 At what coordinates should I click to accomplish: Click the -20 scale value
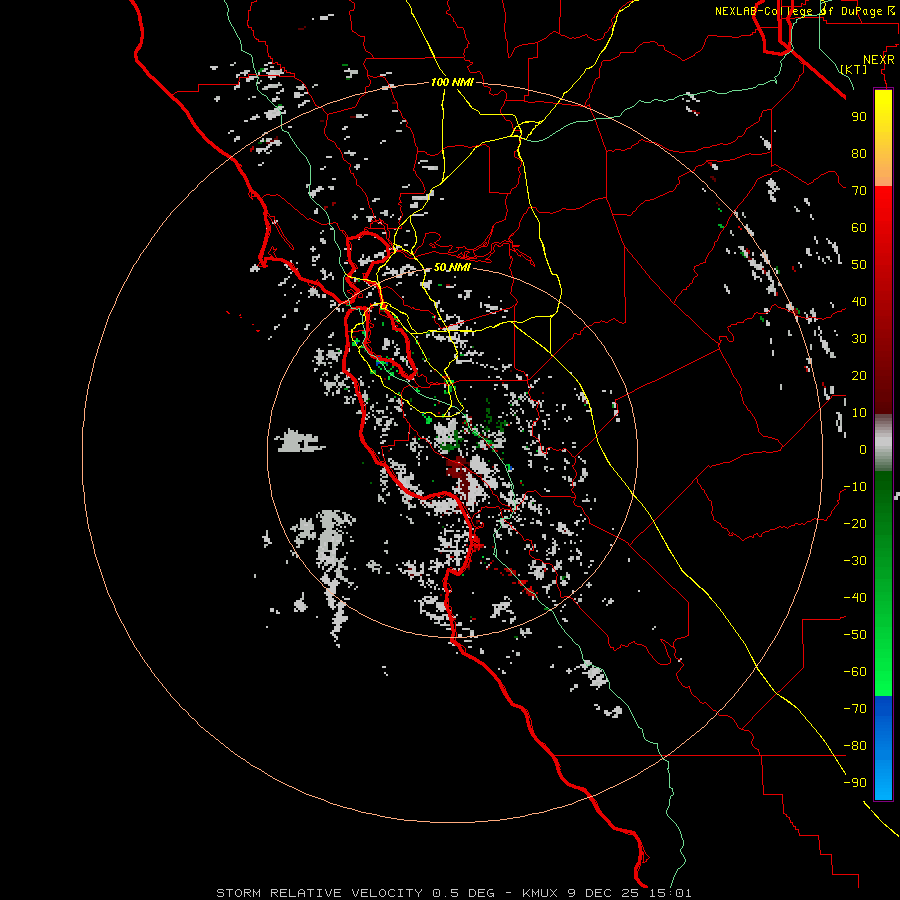pyautogui.click(x=855, y=523)
